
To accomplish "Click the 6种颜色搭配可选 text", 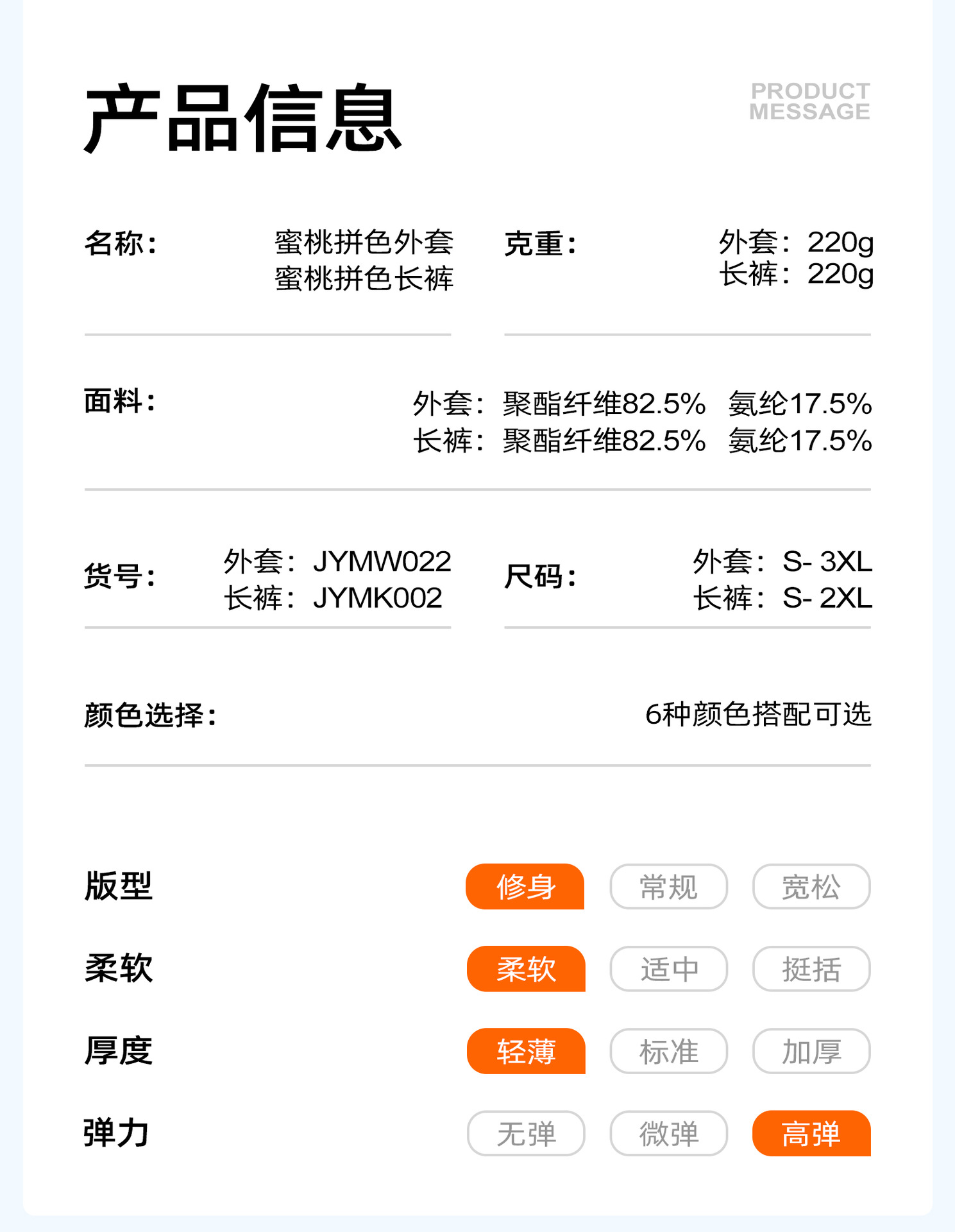I will 758,714.
